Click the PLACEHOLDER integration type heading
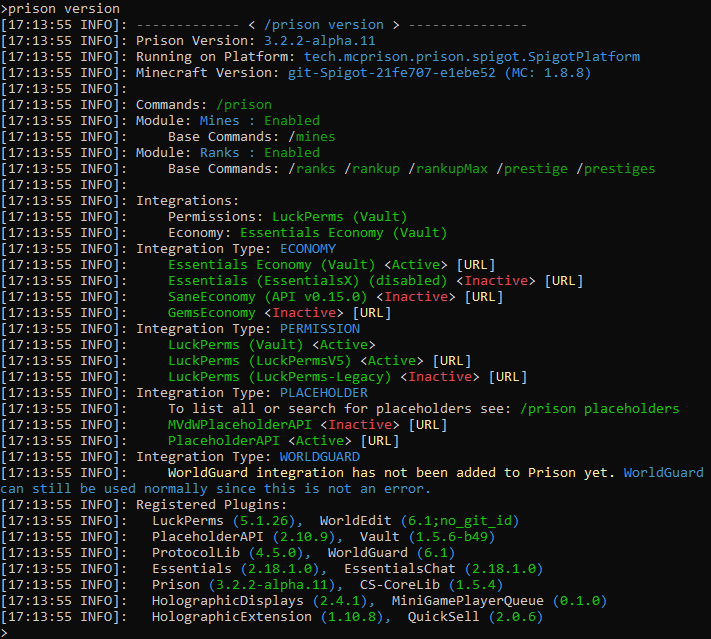Viewport: 711px width, 639px height. (324, 393)
